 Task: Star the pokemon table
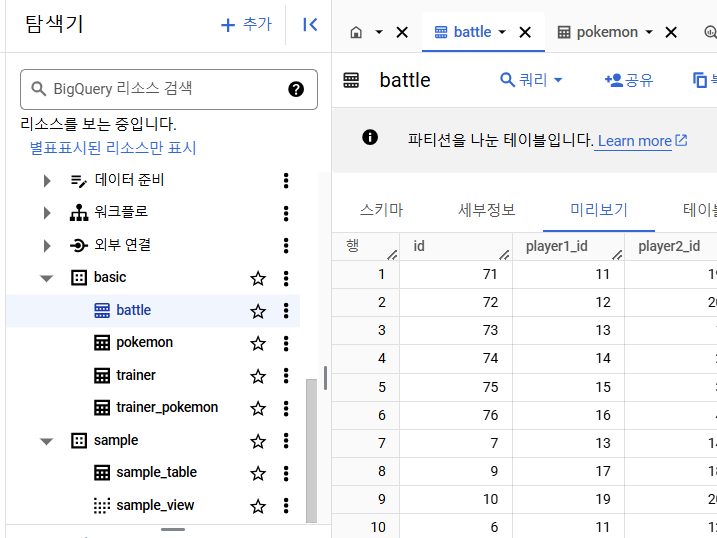(x=258, y=343)
